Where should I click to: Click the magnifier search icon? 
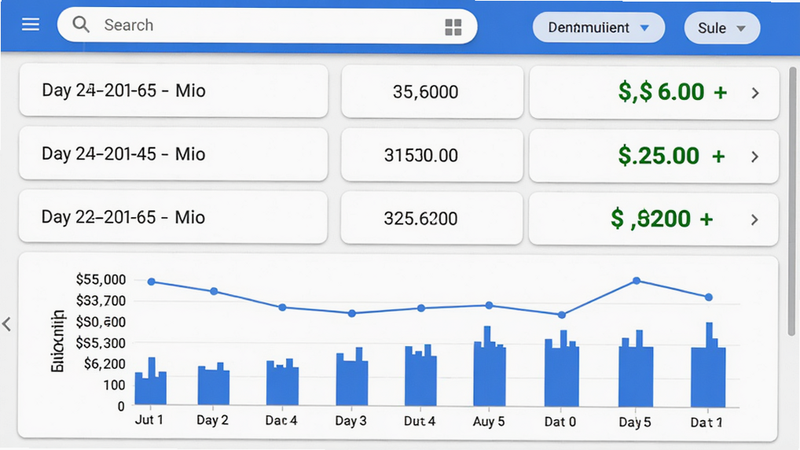81,24
